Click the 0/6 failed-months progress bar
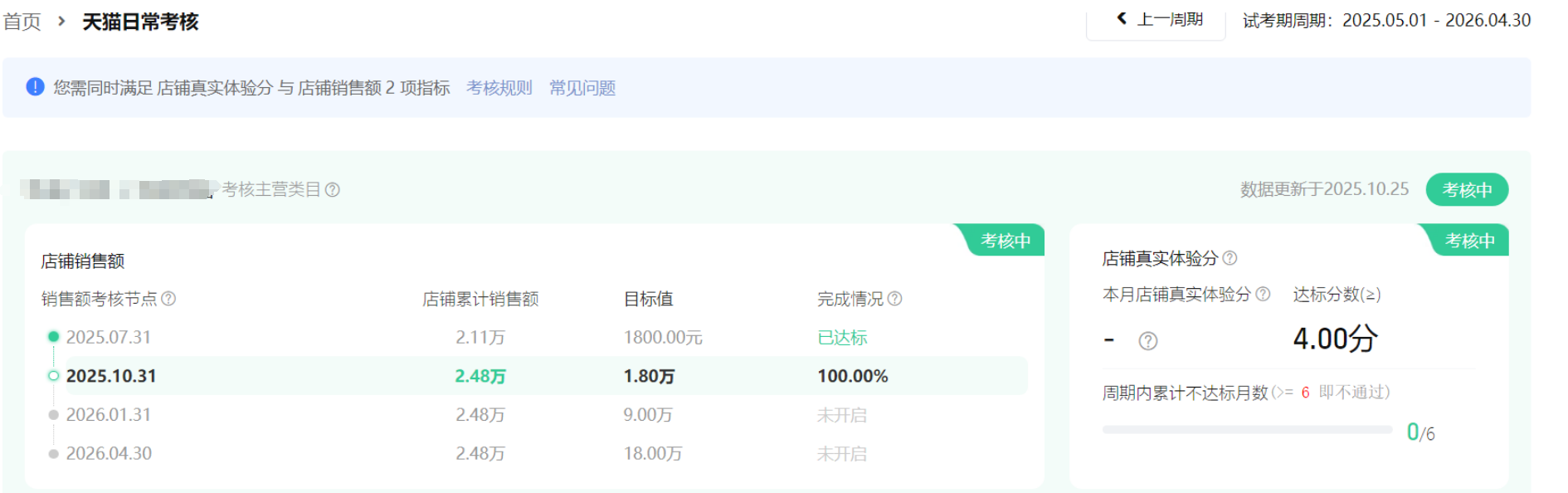Screen dimensions: 1568x493 click(x=1246, y=430)
